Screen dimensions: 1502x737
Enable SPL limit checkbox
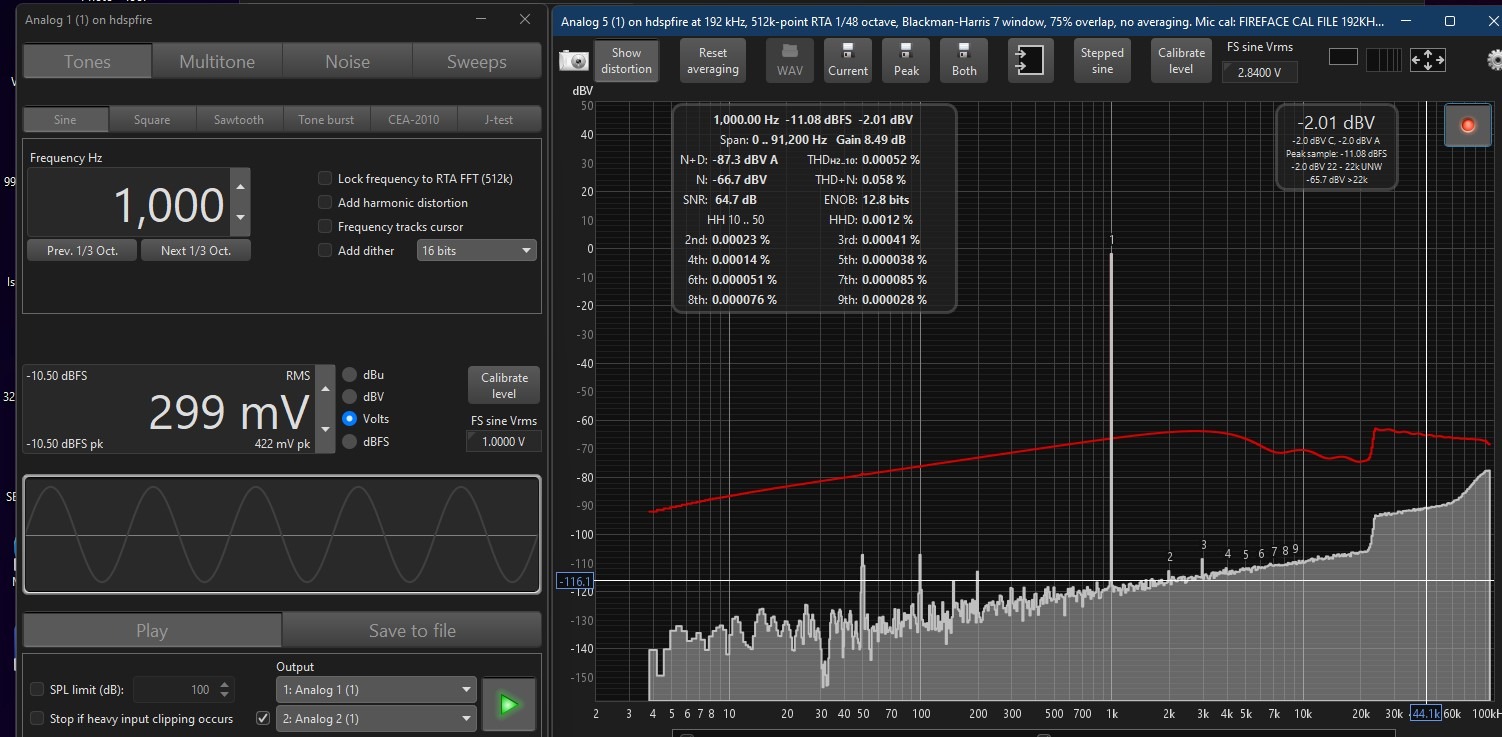coord(37,689)
